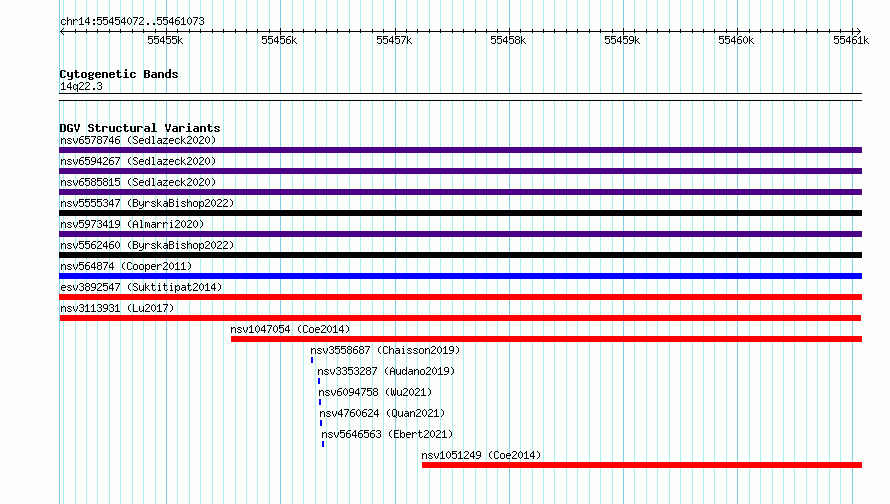This screenshot has height=504, width=890.
Task: Click the 55458k ruler position
Action: [x=508, y=40]
